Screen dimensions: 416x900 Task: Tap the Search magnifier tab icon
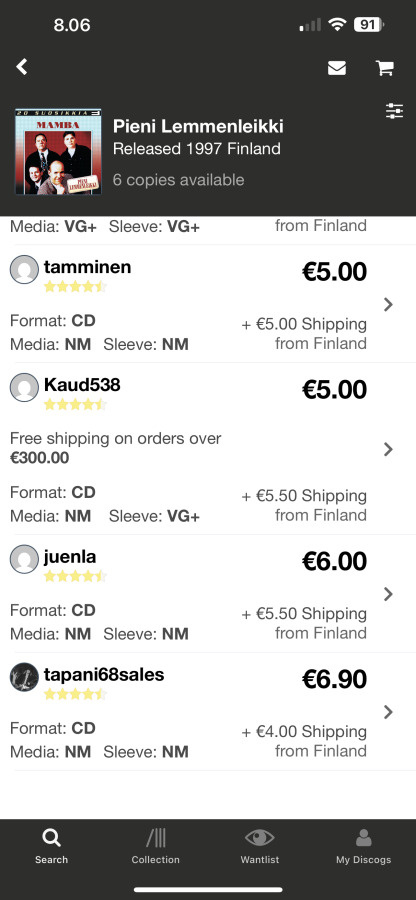(51, 839)
